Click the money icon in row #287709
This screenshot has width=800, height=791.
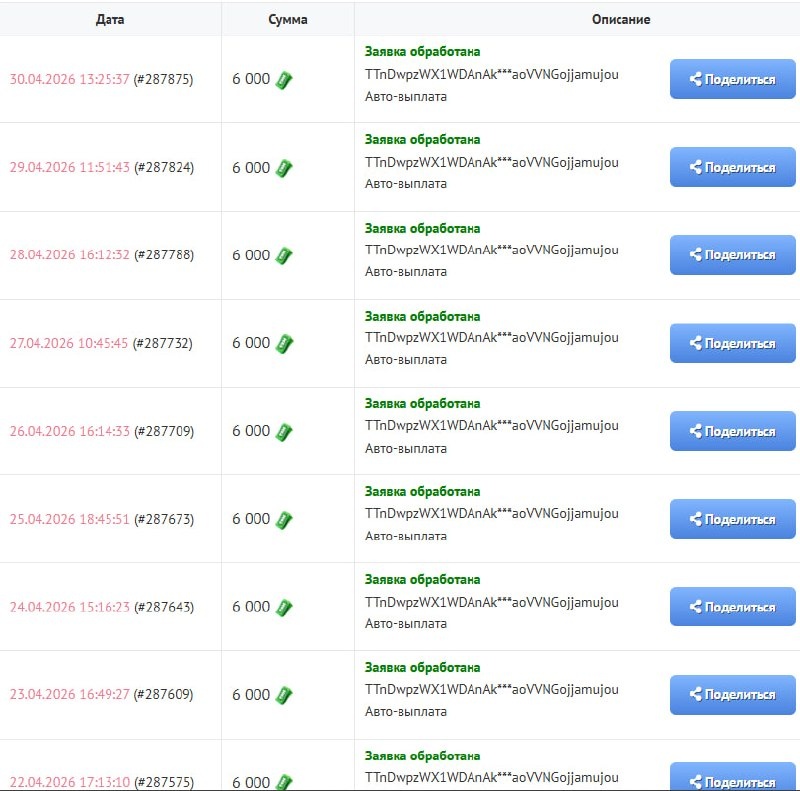pos(284,432)
